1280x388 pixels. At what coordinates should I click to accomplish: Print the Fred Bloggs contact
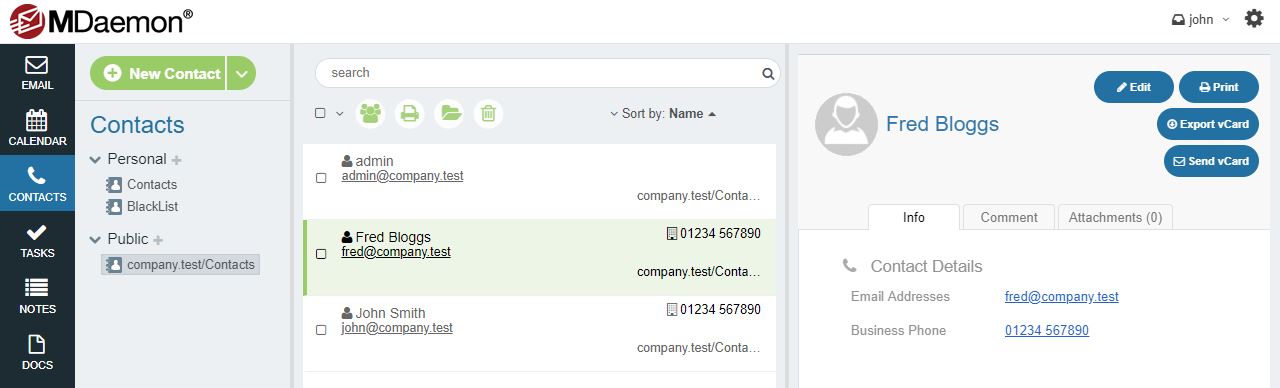coord(1219,87)
